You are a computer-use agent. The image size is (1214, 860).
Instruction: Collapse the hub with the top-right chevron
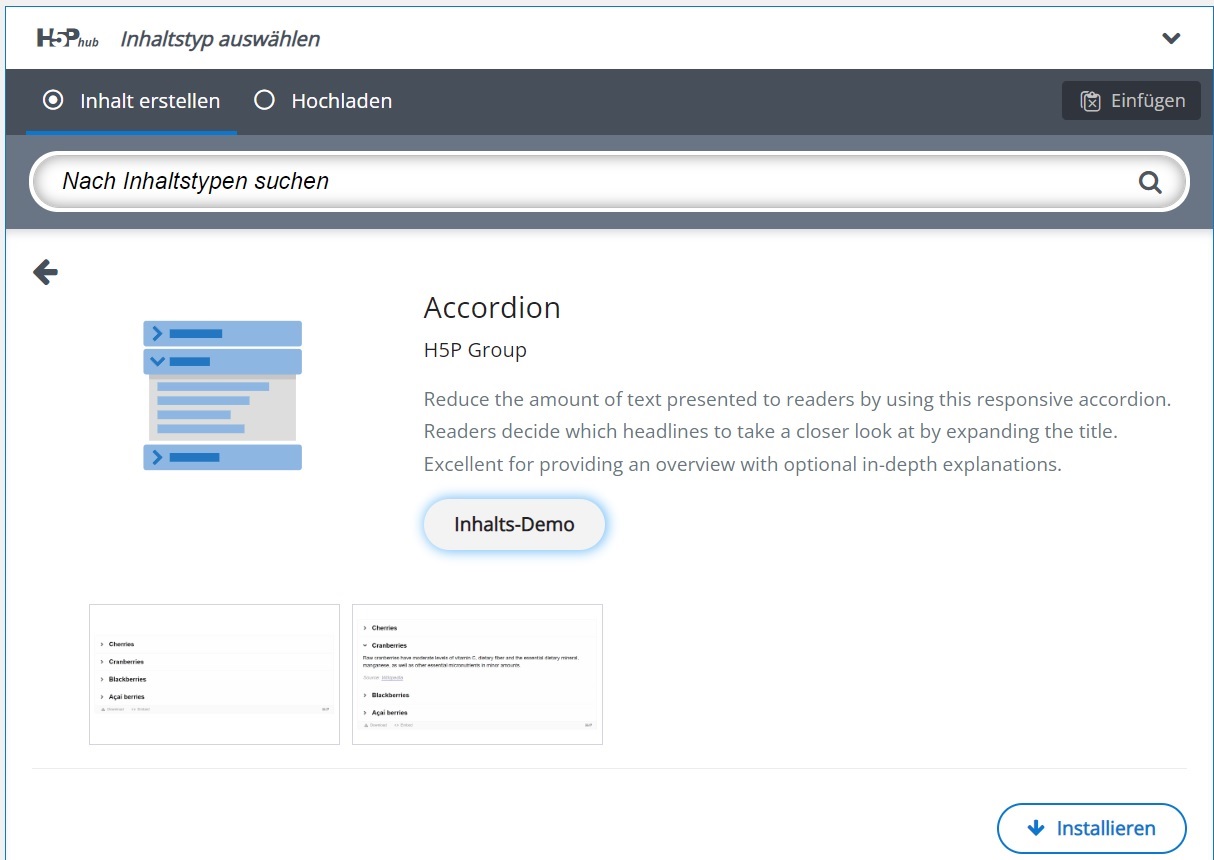tap(1171, 39)
